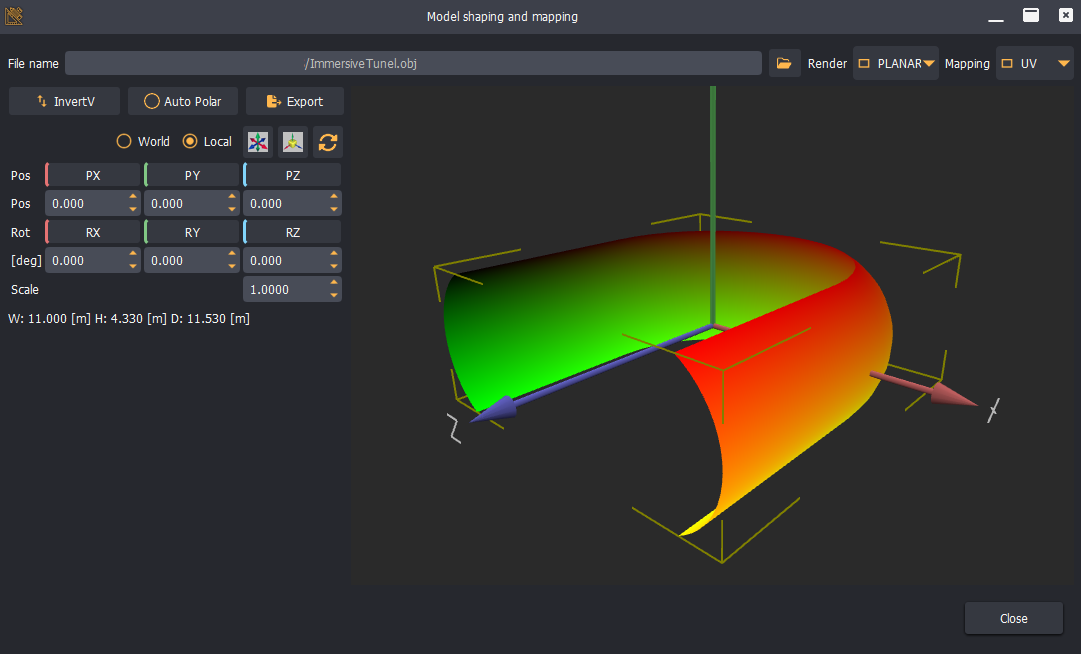Click the orange refresh reset icon
Screen dimensions: 1081x654
point(328,142)
